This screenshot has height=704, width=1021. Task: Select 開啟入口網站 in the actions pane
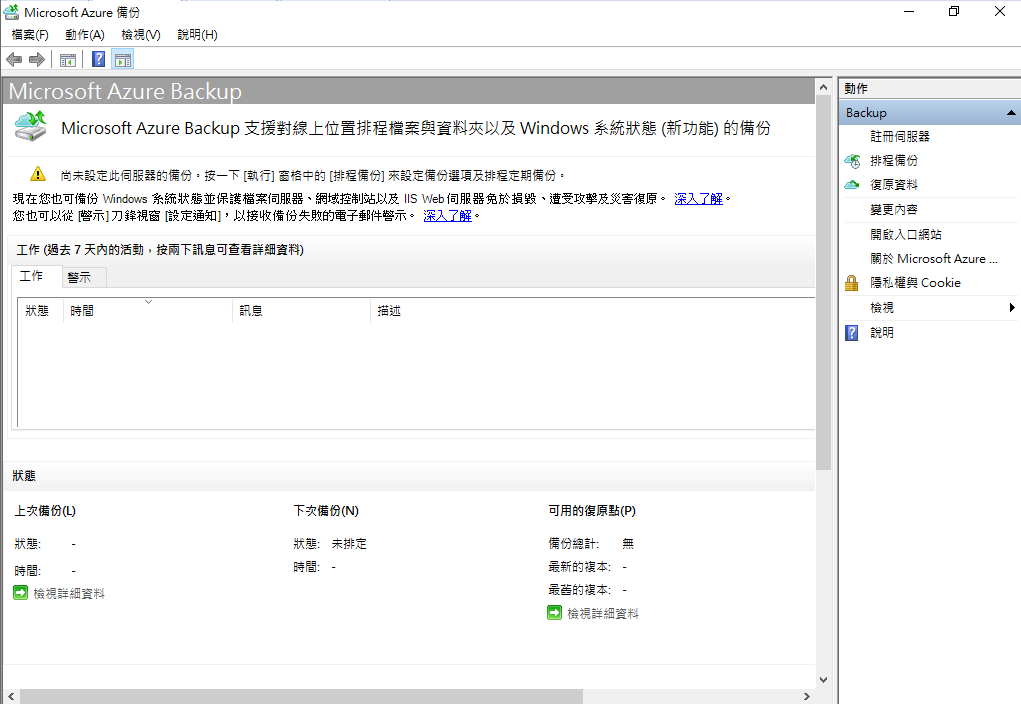click(x=906, y=234)
